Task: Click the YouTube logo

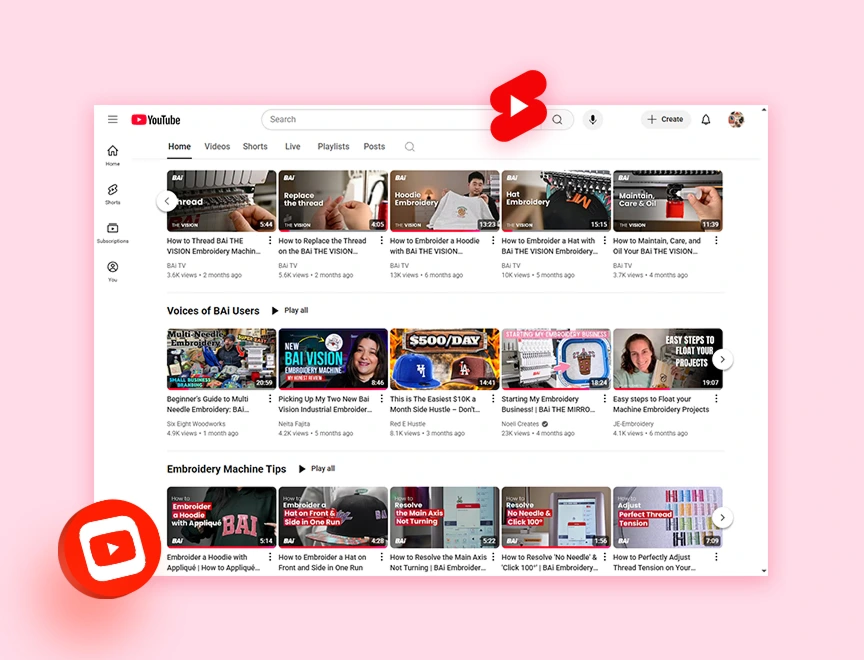Action: (156, 120)
